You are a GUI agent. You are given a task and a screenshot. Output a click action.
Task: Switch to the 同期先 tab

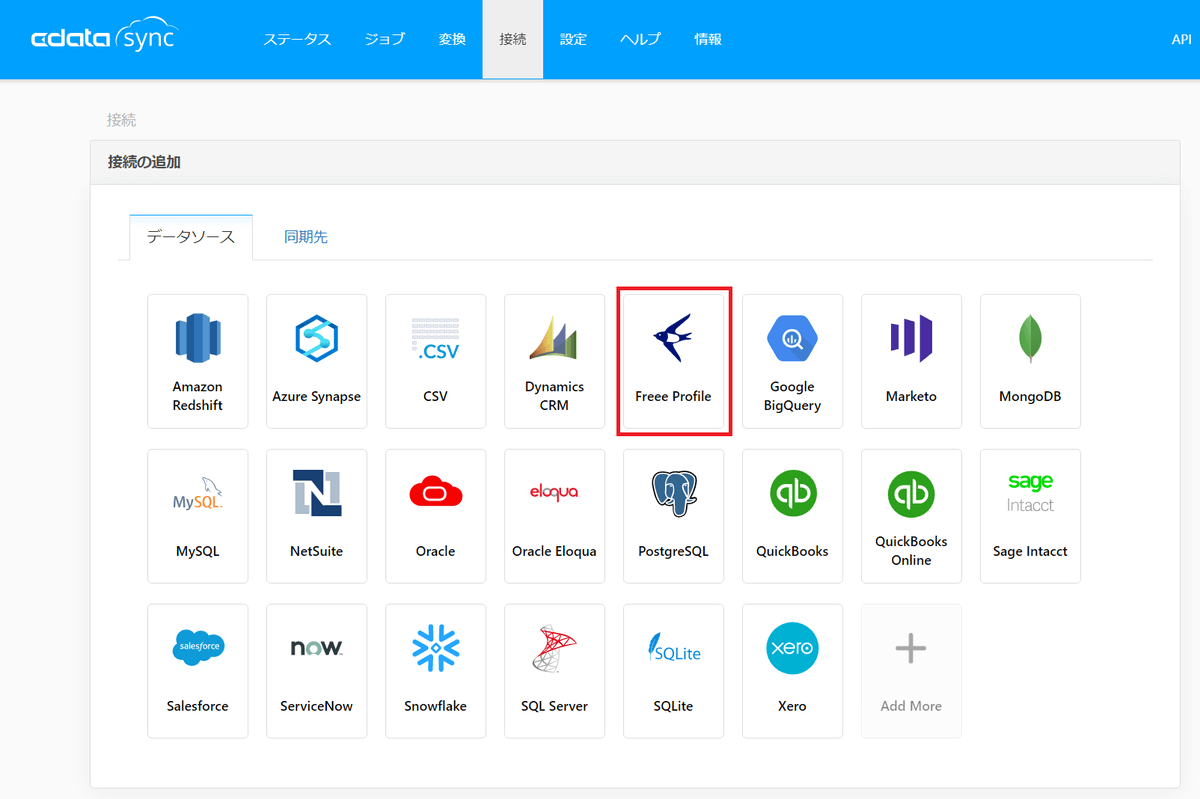pyautogui.click(x=305, y=237)
